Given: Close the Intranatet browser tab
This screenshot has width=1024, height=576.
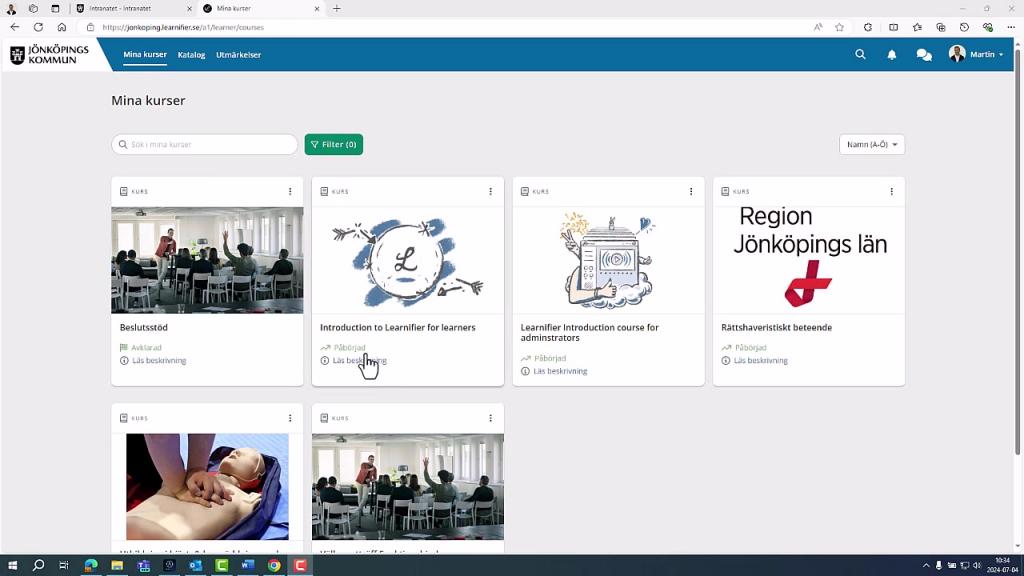Looking at the screenshot, I should pyautogui.click(x=189, y=8).
